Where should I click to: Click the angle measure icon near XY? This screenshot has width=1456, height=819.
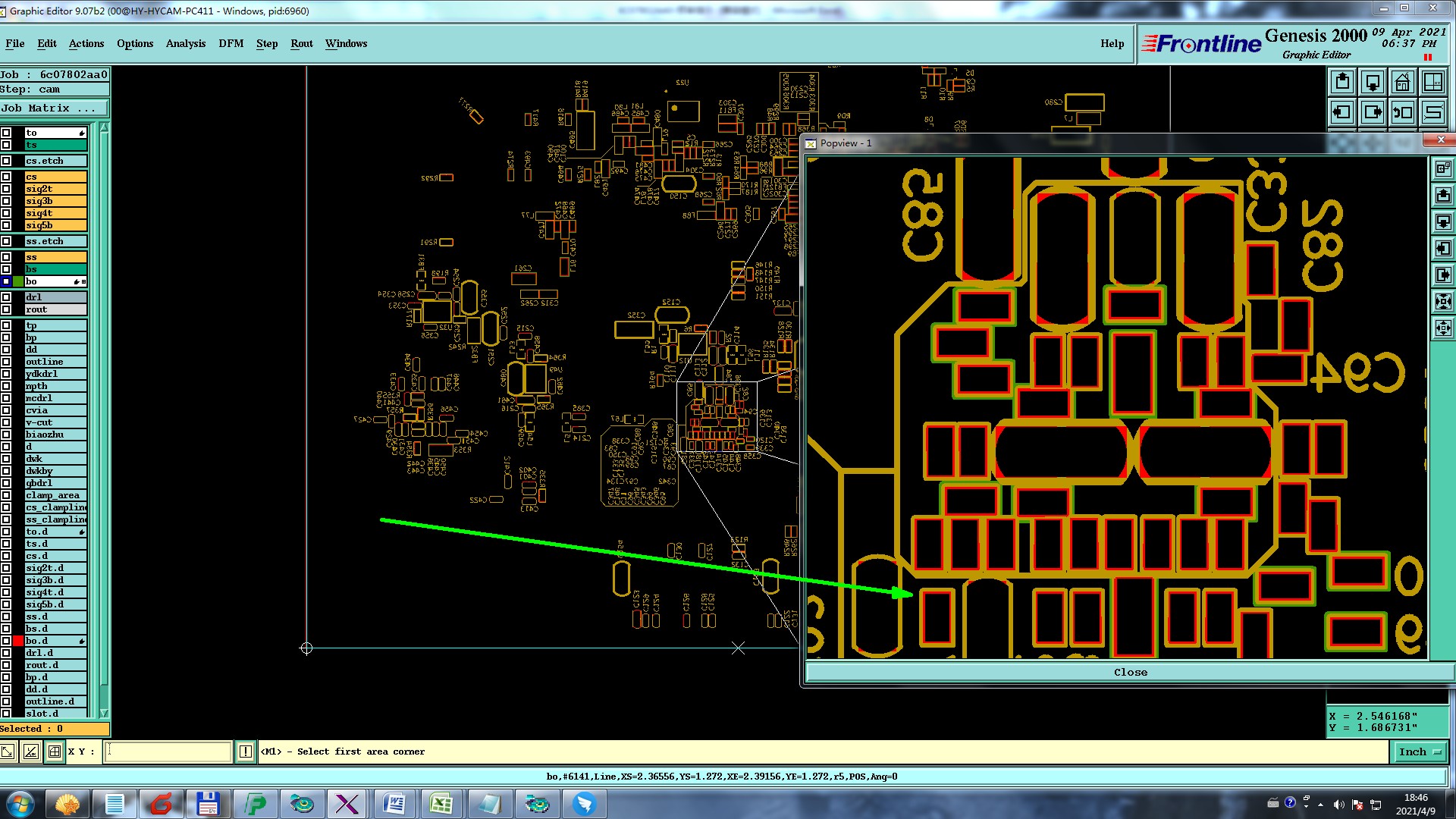31,752
